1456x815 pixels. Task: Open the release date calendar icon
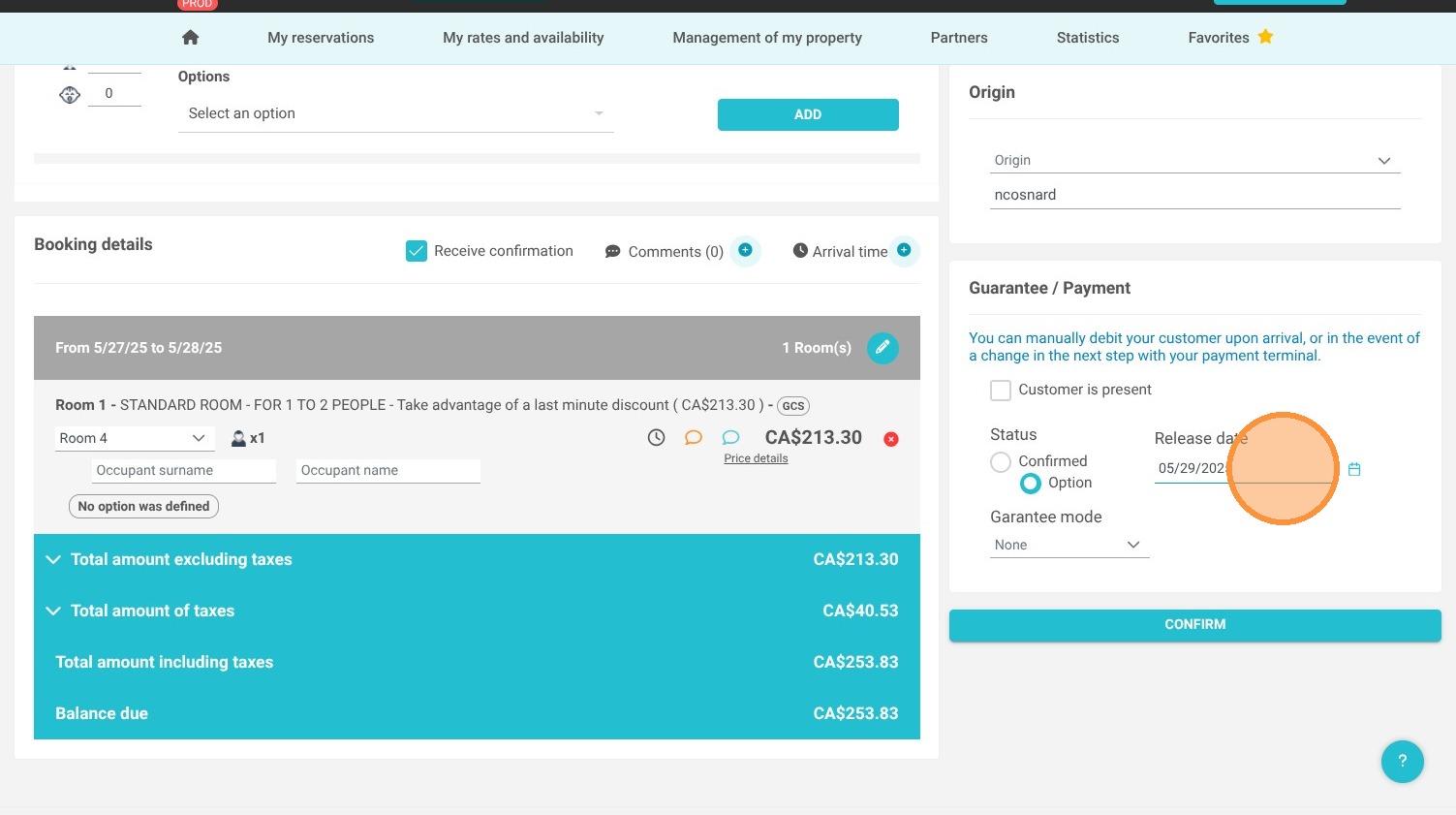(x=1354, y=469)
